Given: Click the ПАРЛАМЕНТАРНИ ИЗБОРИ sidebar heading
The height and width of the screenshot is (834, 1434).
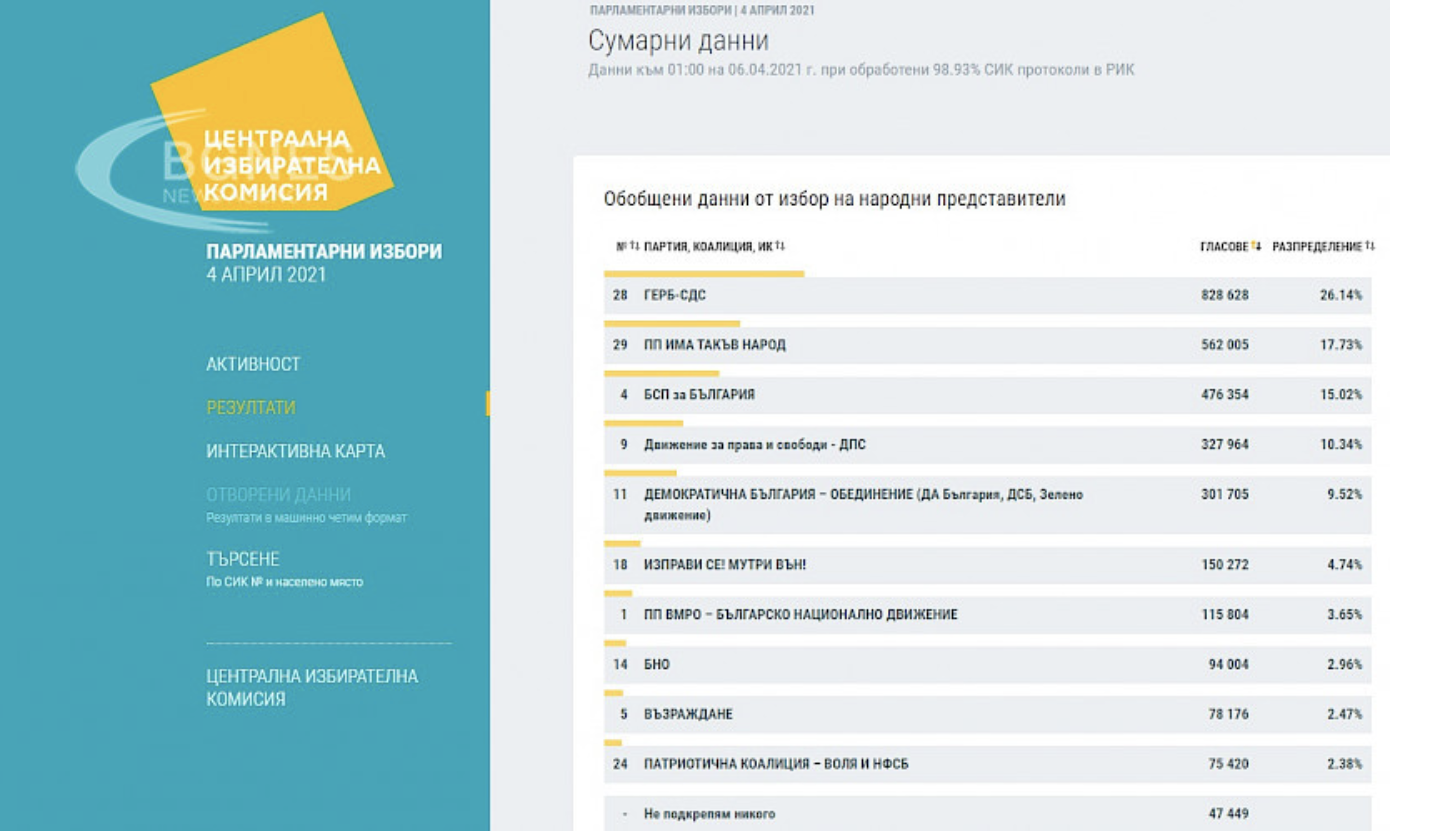Looking at the screenshot, I should pos(324,252).
